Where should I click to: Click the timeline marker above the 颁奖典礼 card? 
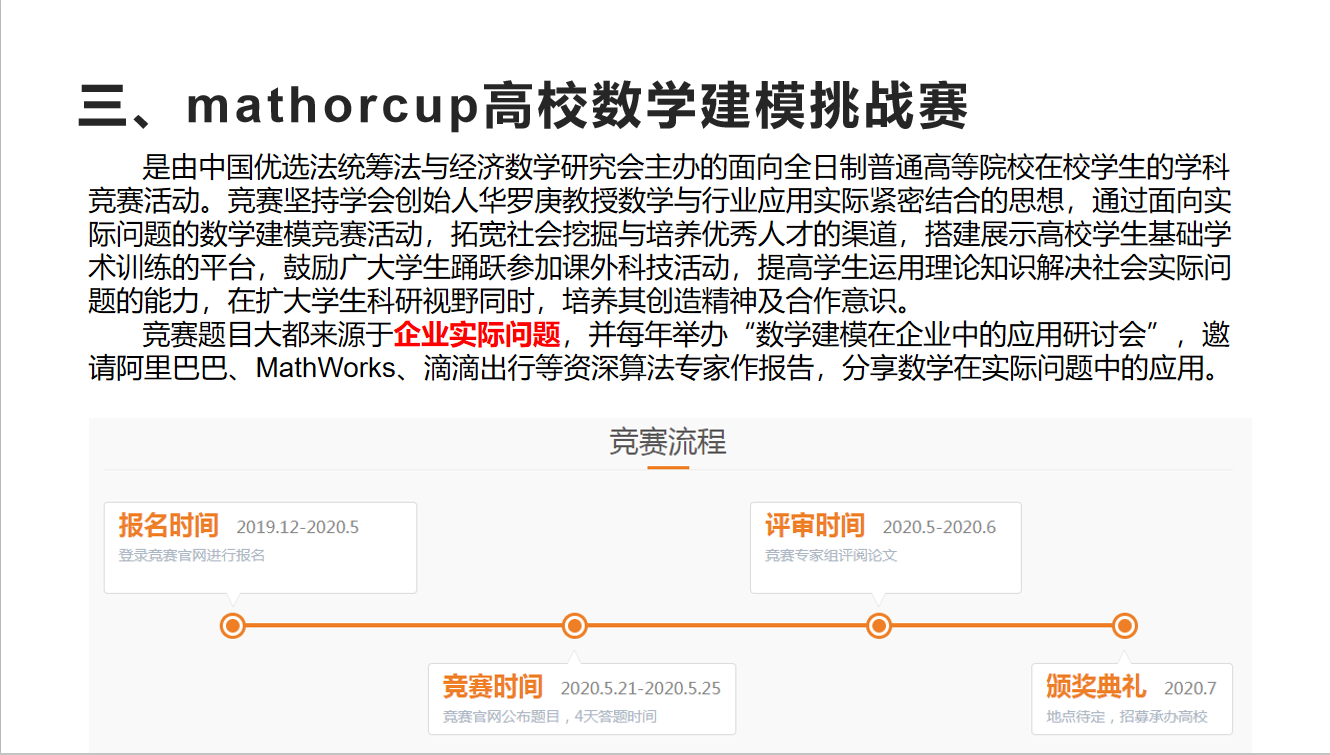point(1125,626)
